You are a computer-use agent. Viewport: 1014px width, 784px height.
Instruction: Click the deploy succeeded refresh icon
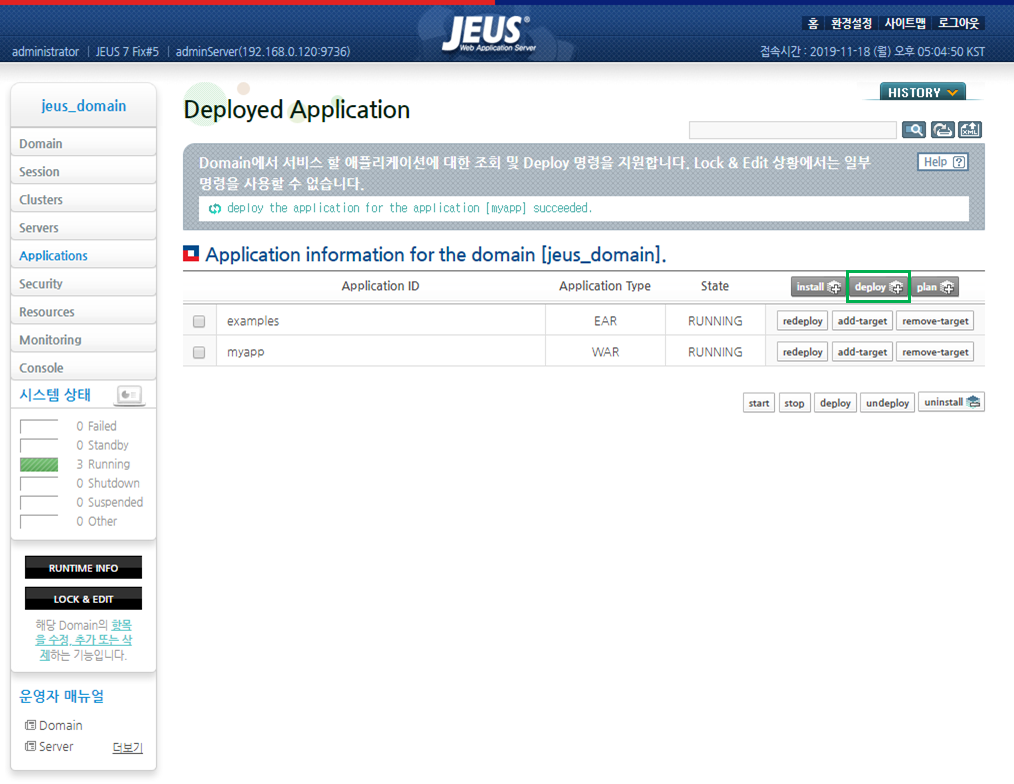pos(215,208)
